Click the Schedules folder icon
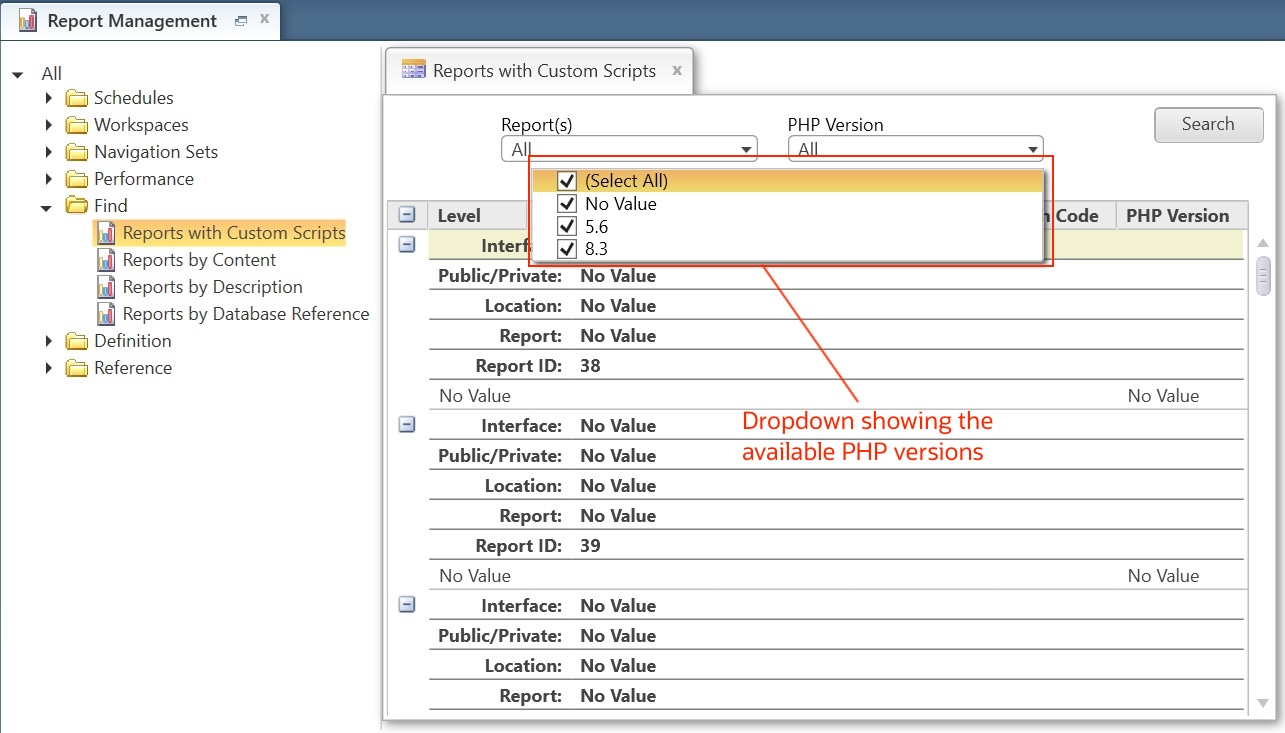 [77, 98]
